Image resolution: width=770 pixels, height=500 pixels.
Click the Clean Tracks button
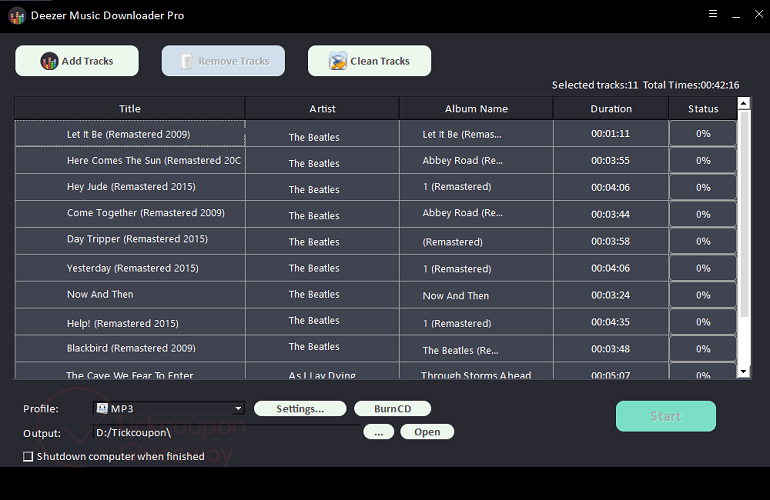(369, 61)
